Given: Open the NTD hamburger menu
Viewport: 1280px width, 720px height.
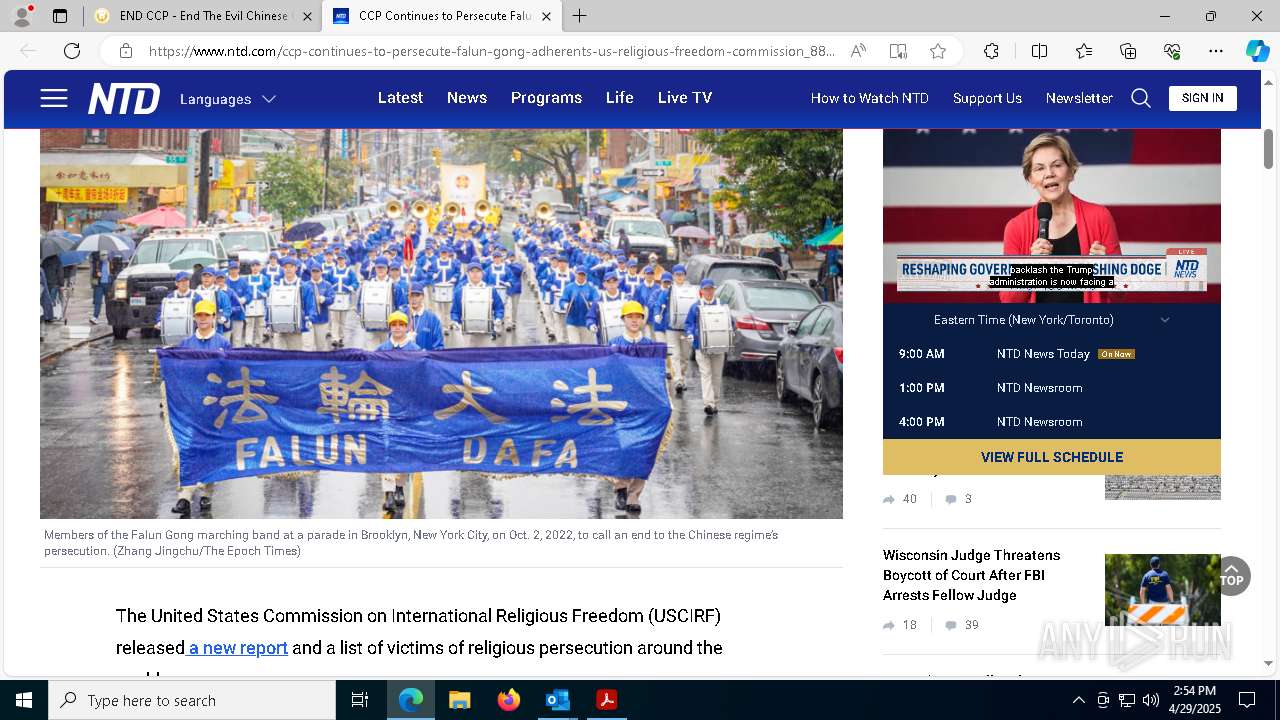Looking at the screenshot, I should point(54,98).
